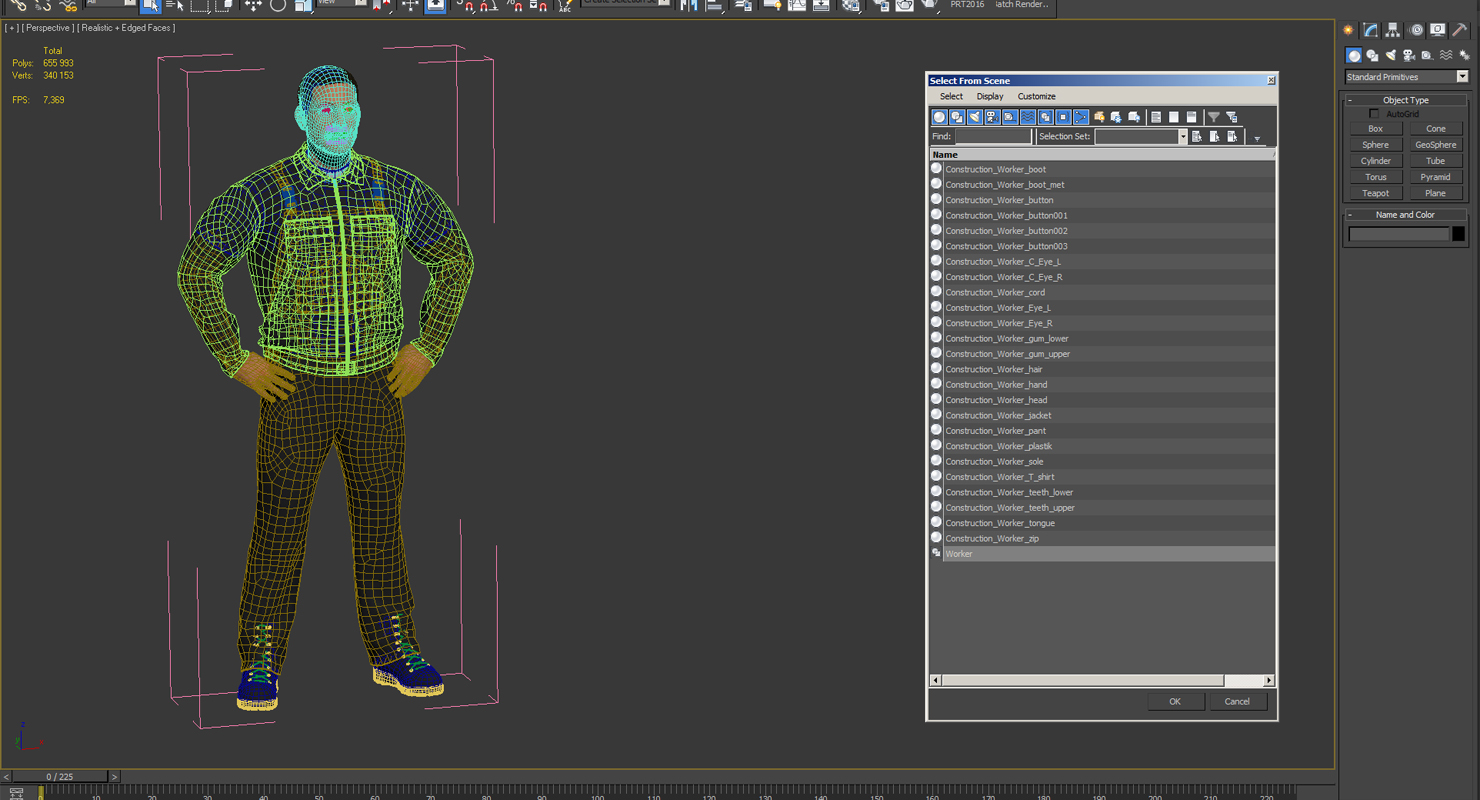Open the Display menu in dialog
This screenshot has height=800, width=1480.
point(990,97)
